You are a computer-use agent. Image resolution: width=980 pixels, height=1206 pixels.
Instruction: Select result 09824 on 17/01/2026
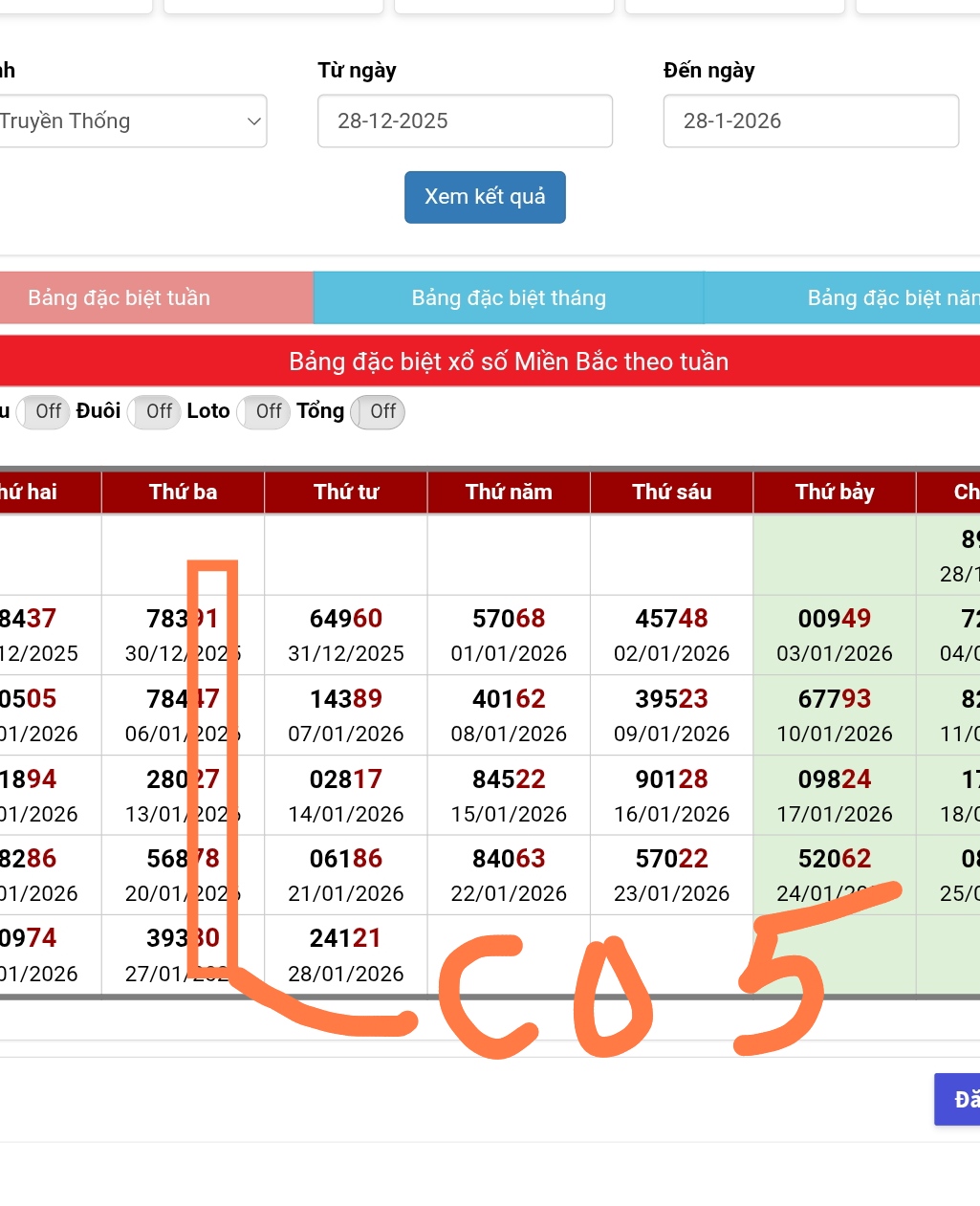[x=835, y=779]
